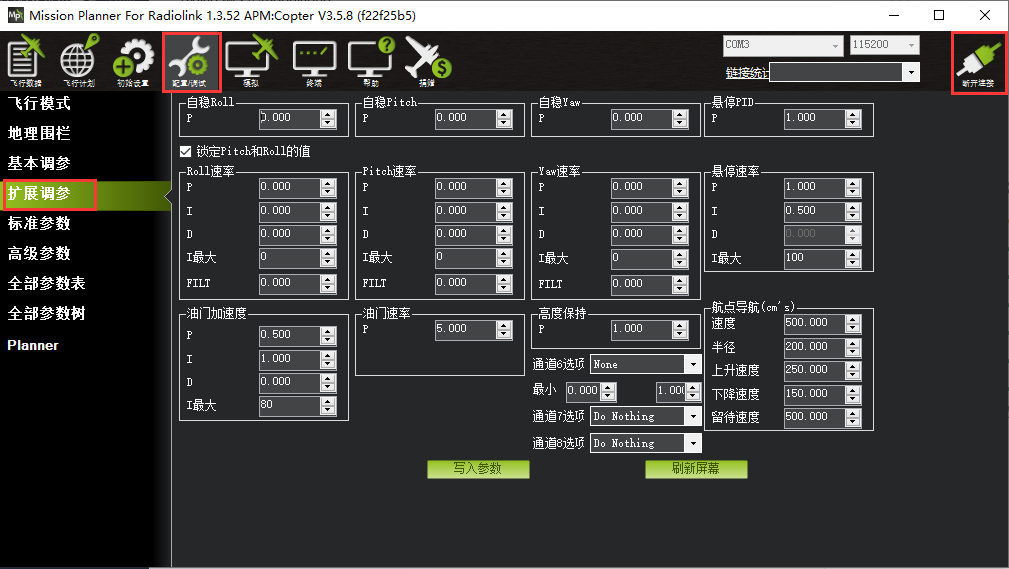1009x569 pixels.
Task: Click the Loiter rate I max (I最大) field
Action: coord(814,258)
